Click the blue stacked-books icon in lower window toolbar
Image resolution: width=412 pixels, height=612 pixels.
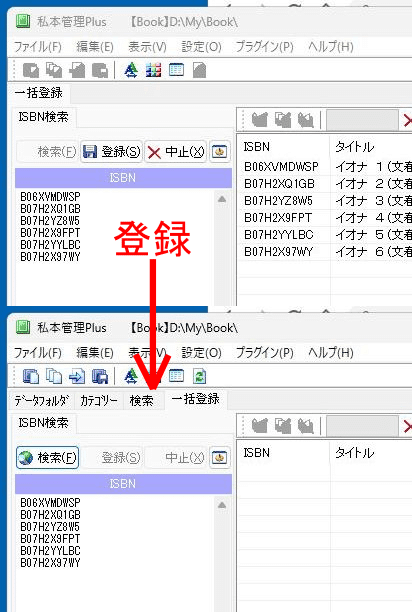pyautogui.click(x=31, y=376)
